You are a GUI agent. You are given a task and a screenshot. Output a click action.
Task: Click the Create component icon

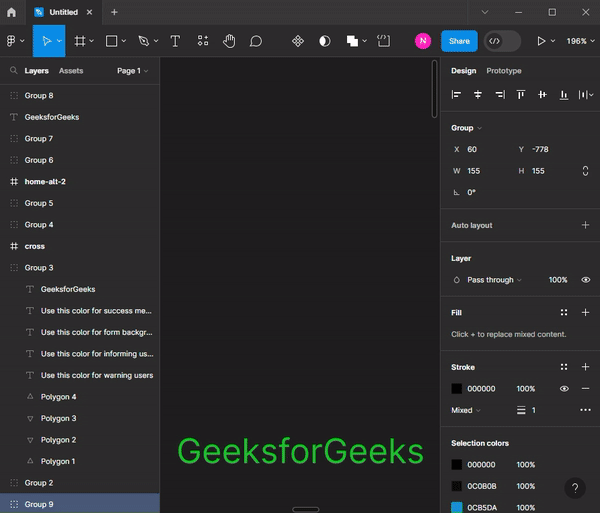pyautogui.click(x=298, y=41)
